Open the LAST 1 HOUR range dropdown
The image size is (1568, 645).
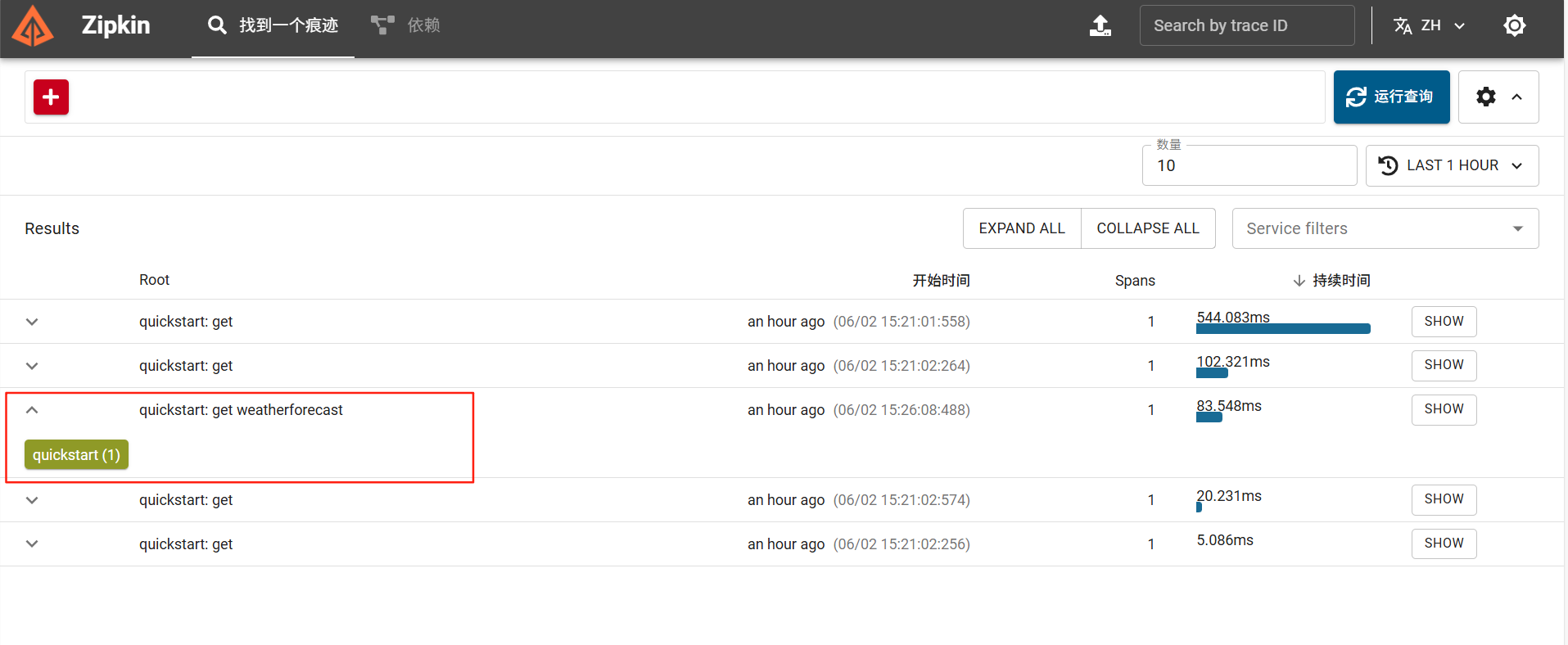pos(1453,165)
